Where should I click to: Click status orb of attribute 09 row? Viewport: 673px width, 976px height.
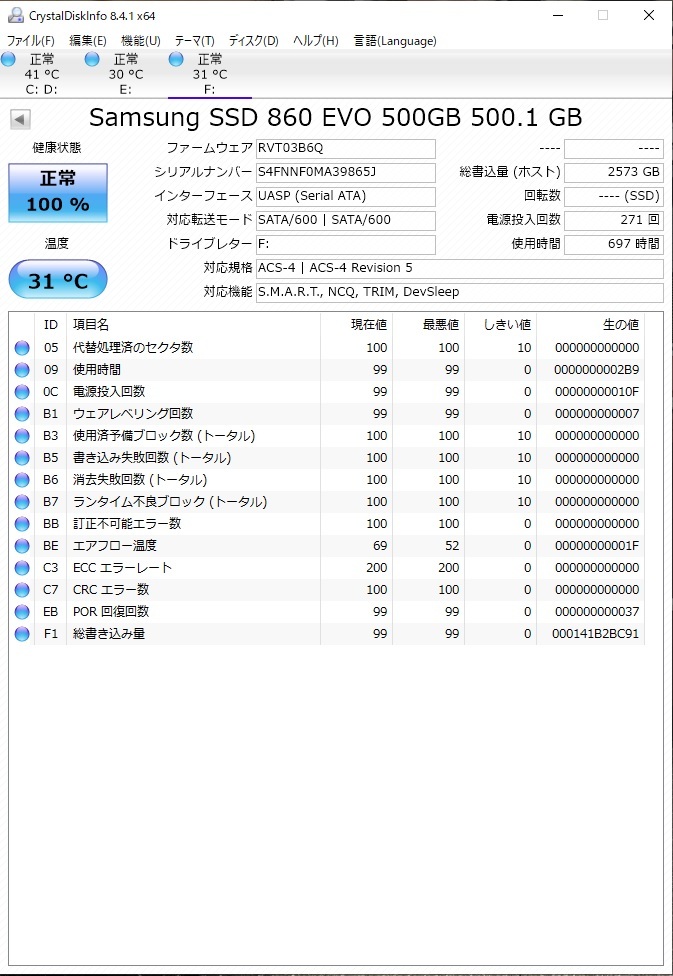coord(22,370)
